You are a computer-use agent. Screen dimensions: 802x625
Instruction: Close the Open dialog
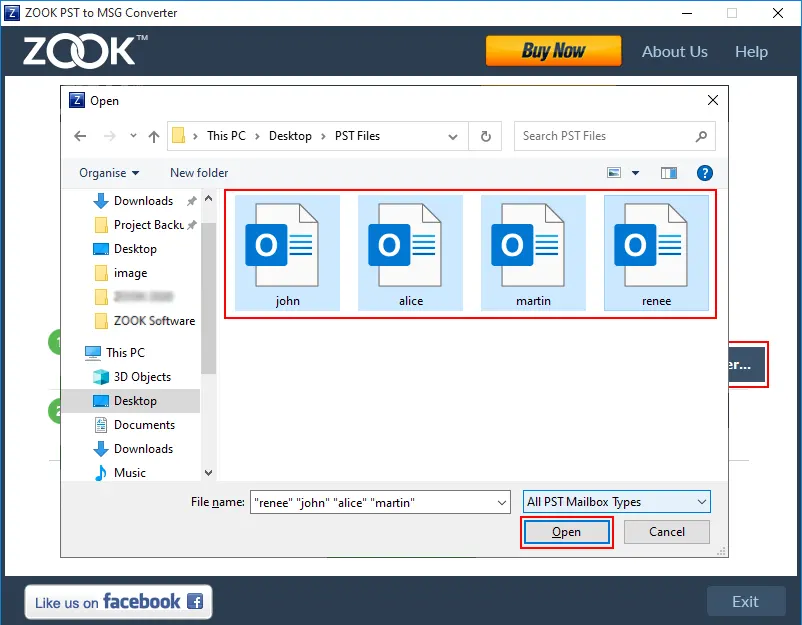(712, 100)
